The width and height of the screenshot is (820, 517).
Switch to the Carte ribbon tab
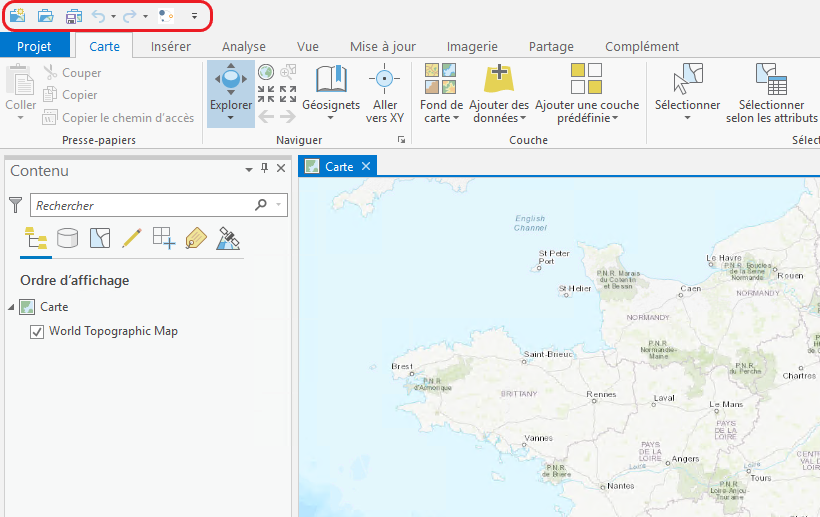(x=105, y=46)
